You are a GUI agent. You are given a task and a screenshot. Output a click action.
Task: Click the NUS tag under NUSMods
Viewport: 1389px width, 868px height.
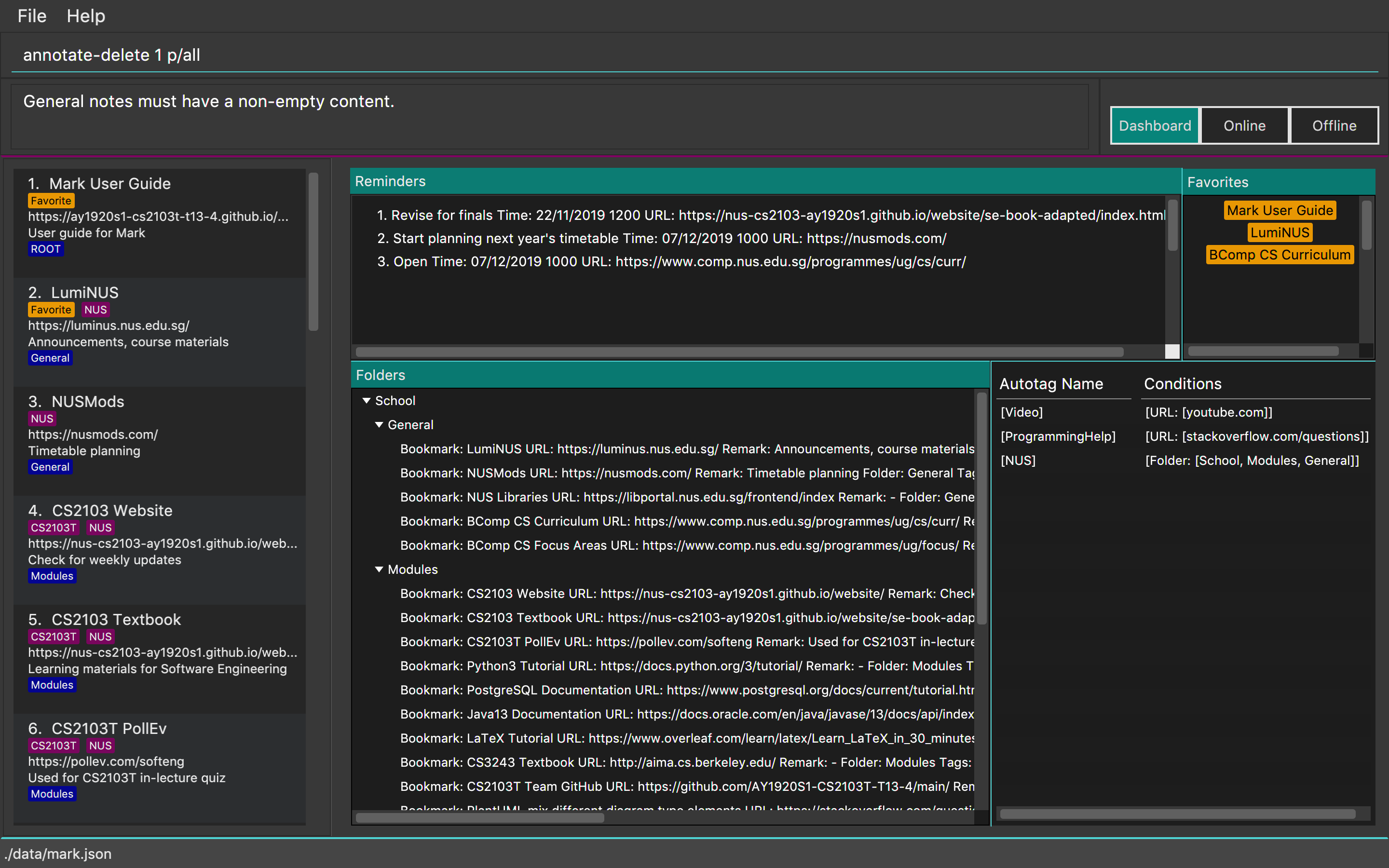pos(42,419)
